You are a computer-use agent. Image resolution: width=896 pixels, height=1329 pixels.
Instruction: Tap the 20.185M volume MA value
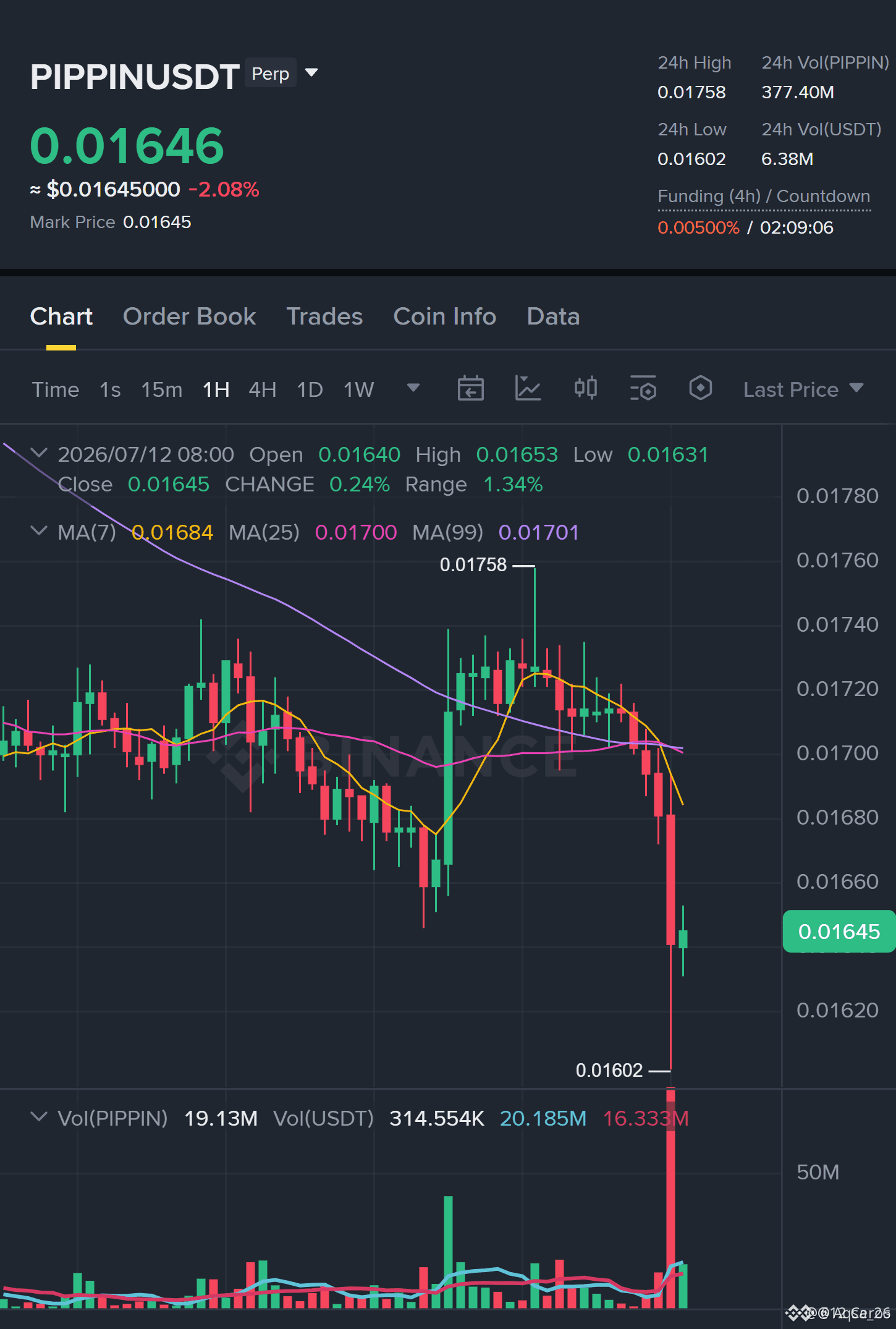[543, 1118]
